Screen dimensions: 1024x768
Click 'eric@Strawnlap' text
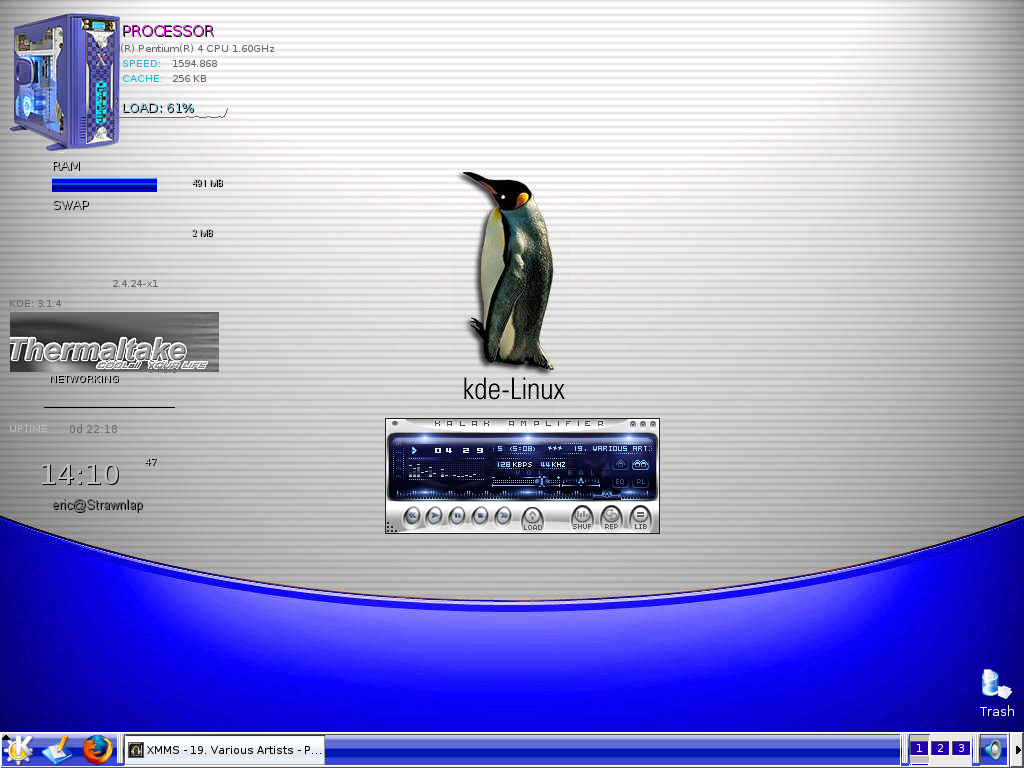(98, 505)
